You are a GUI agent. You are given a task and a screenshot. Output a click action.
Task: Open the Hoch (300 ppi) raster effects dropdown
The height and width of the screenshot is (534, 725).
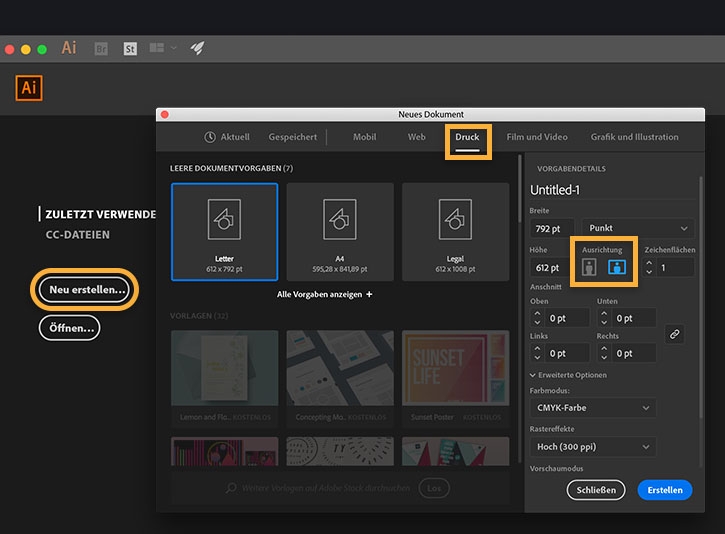point(593,447)
